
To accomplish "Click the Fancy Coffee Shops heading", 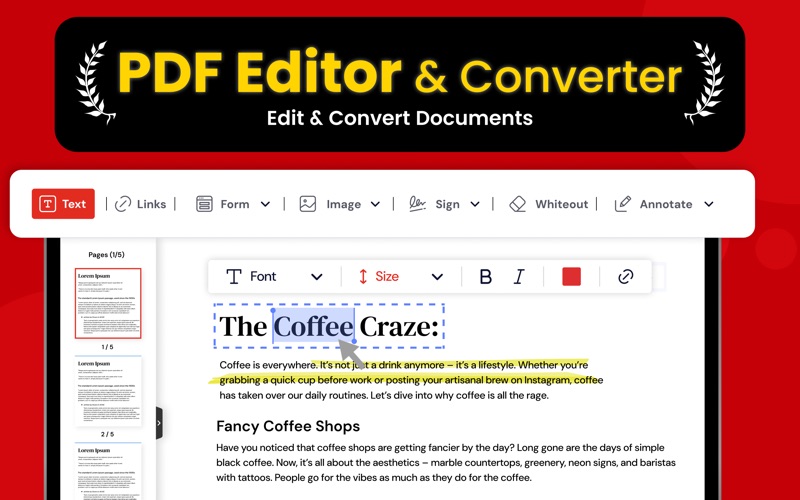I will click(x=288, y=426).
